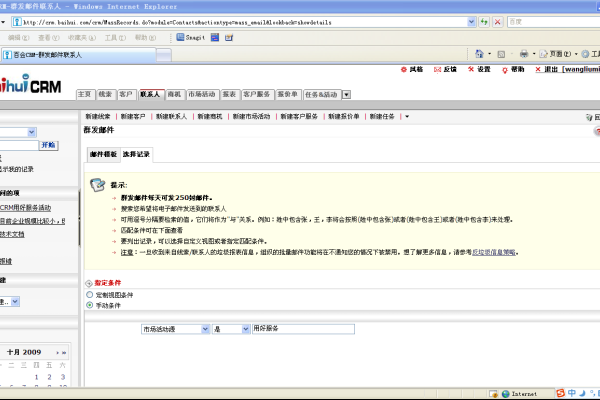The image size is (600, 400).
Task: Open the 收藏夹 menu
Action: point(82,38)
